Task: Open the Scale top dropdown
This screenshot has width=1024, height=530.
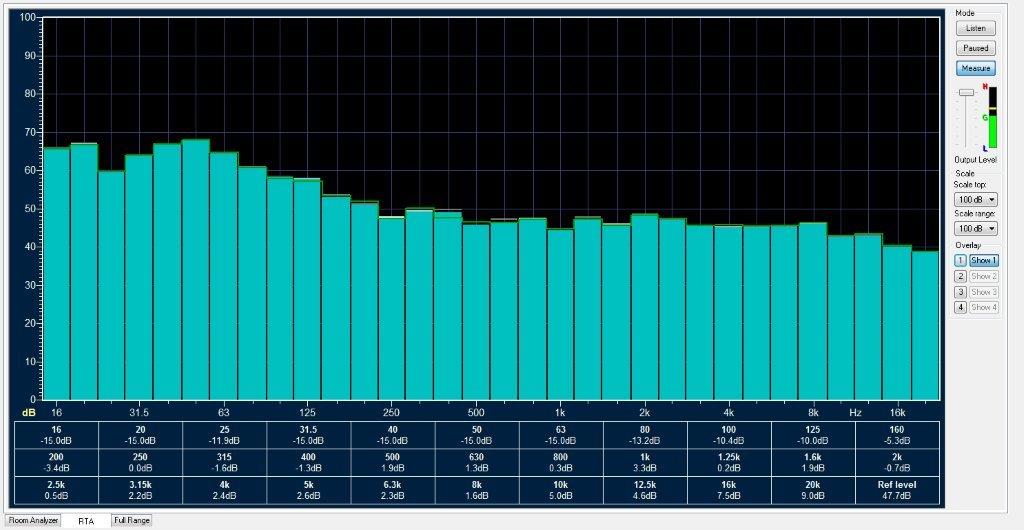Action: point(975,199)
